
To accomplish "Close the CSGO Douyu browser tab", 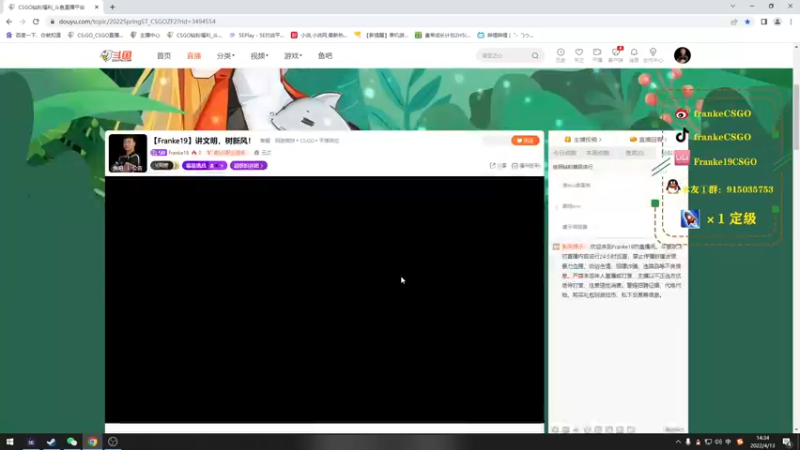I will tap(96, 7).
